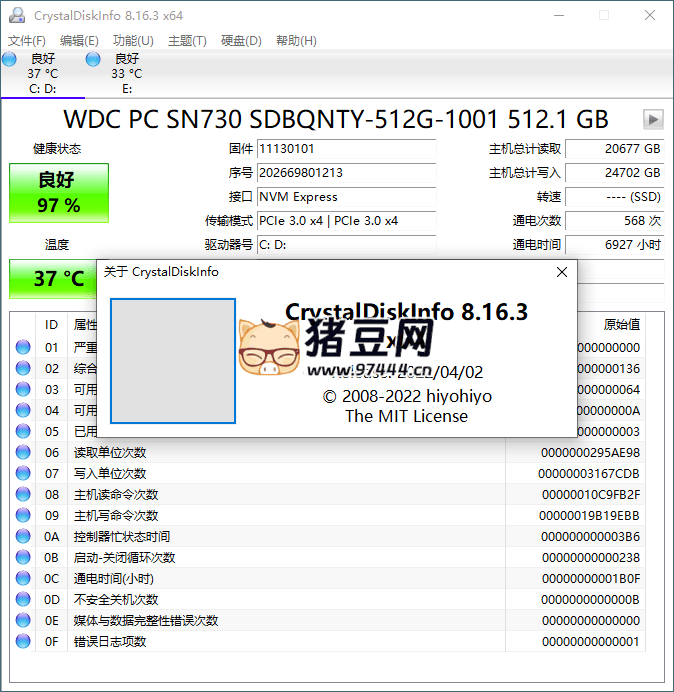Click the gray image box in About dialog
Image resolution: width=674 pixels, height=692 pixels.
tap(172, 361)
